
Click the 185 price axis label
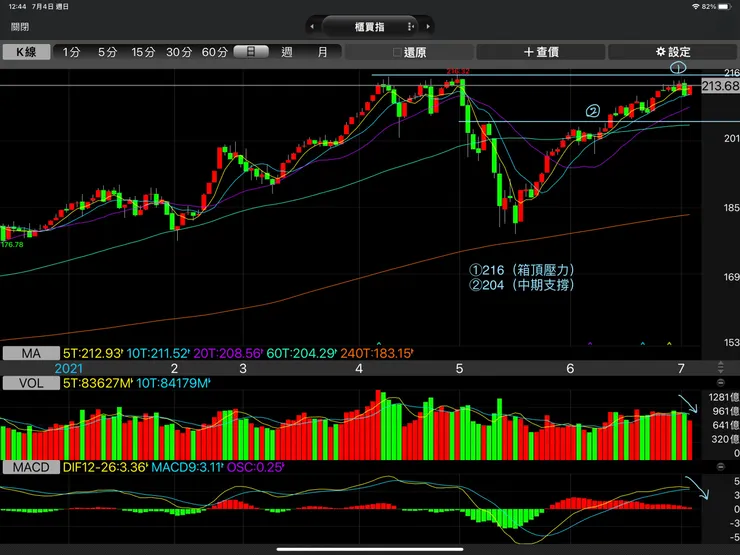(732, 208)
